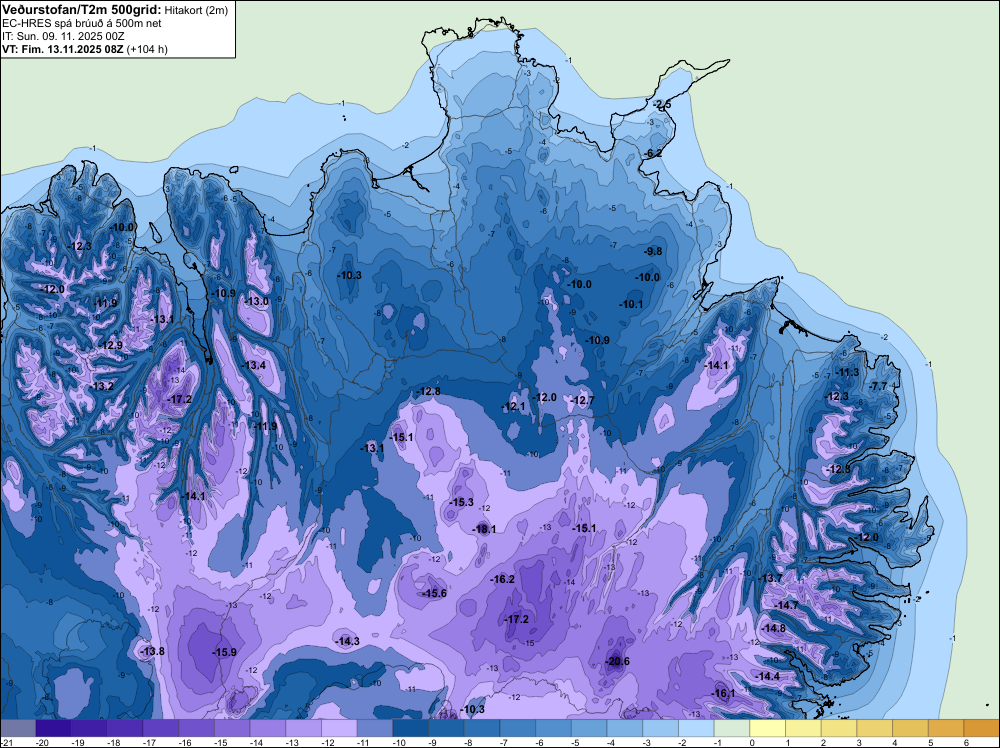
Task: Select the -15.9 temperature value
Action: click(x=224, y=652)
